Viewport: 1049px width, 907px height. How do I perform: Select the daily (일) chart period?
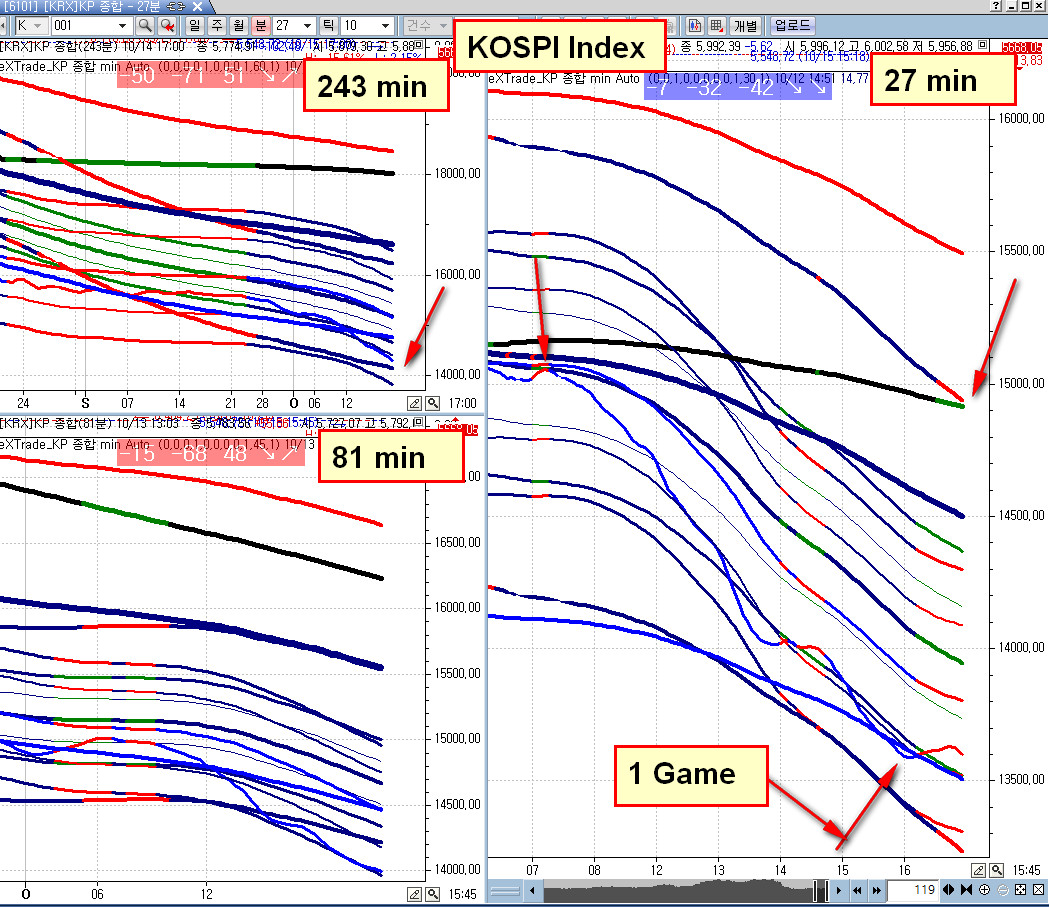194,25
